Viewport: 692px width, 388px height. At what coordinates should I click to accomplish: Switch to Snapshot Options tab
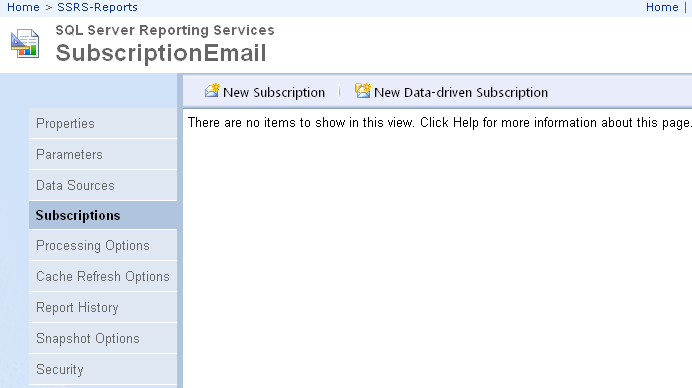[103, 338]
